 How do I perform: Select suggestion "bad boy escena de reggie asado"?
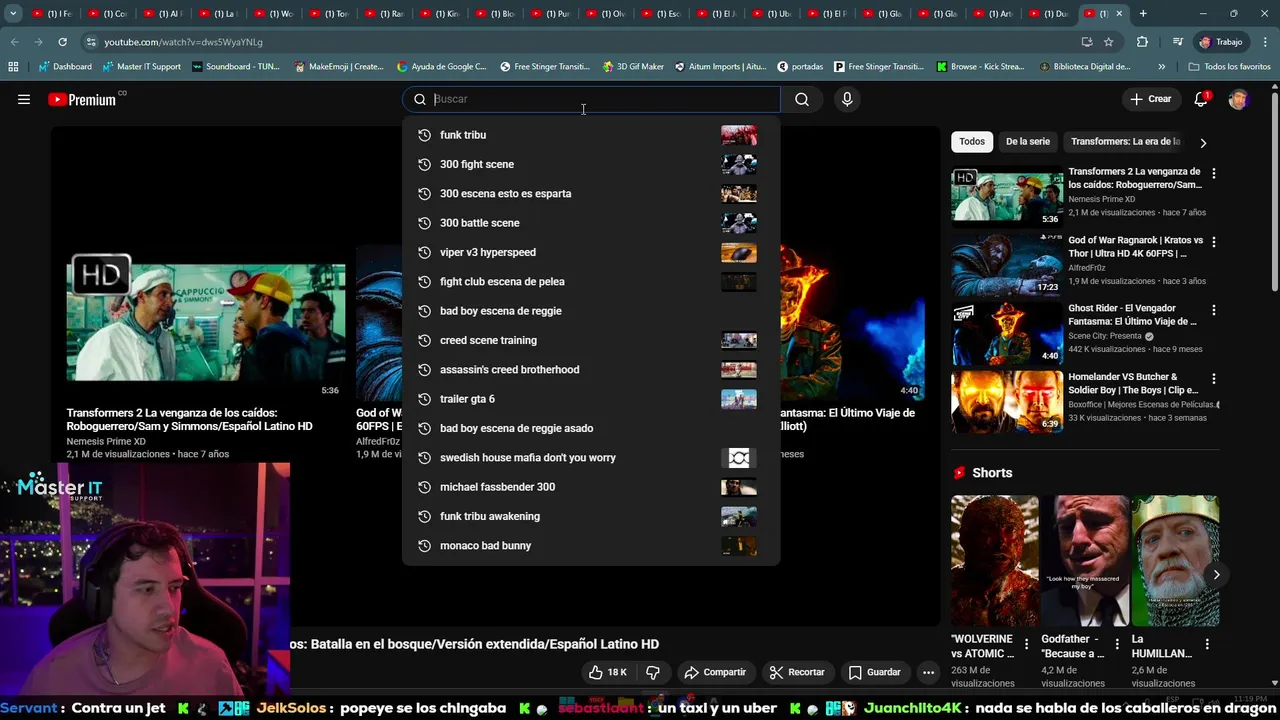pos(590,428)
